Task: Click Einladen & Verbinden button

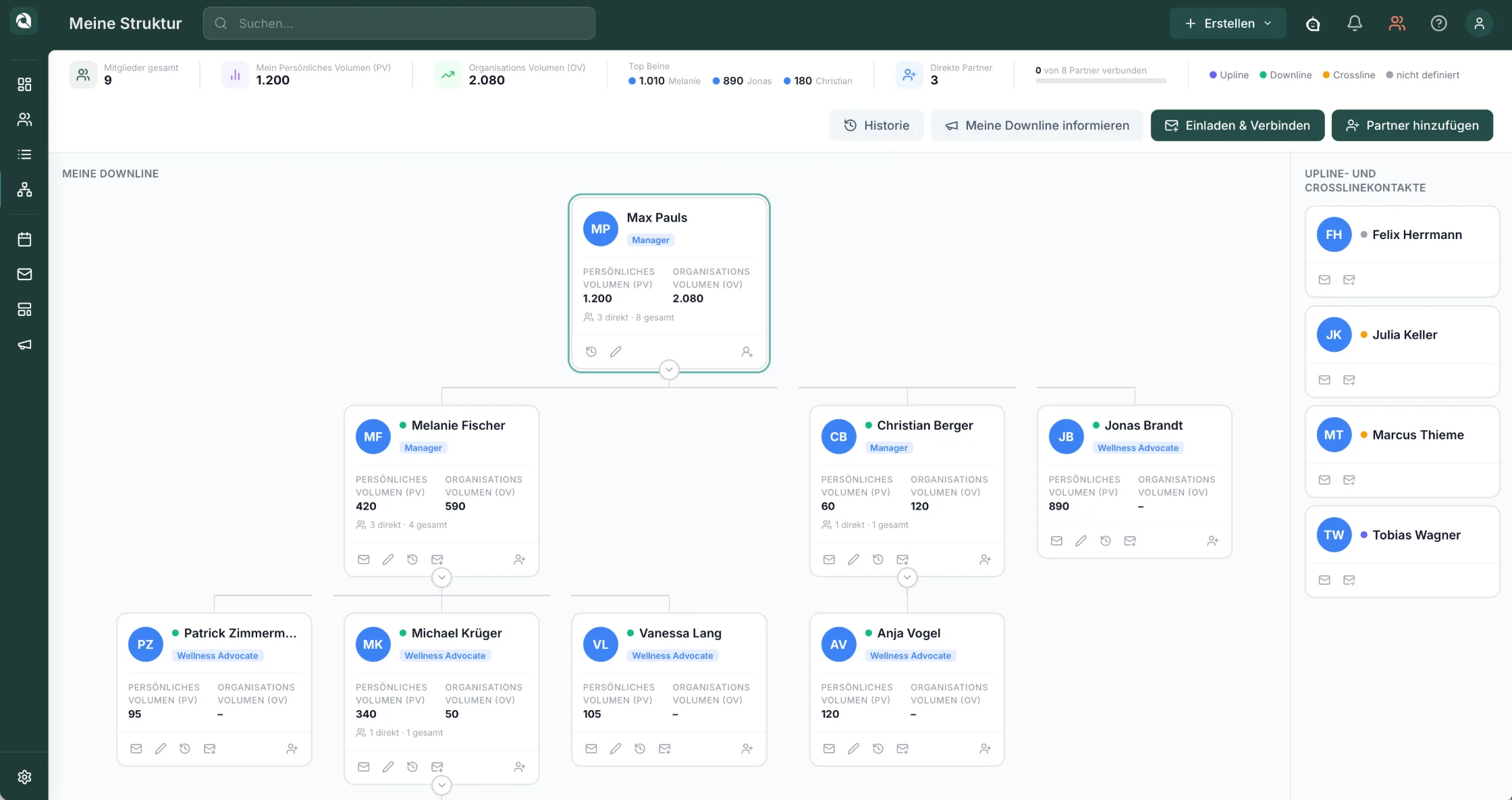Action: 1237,125
